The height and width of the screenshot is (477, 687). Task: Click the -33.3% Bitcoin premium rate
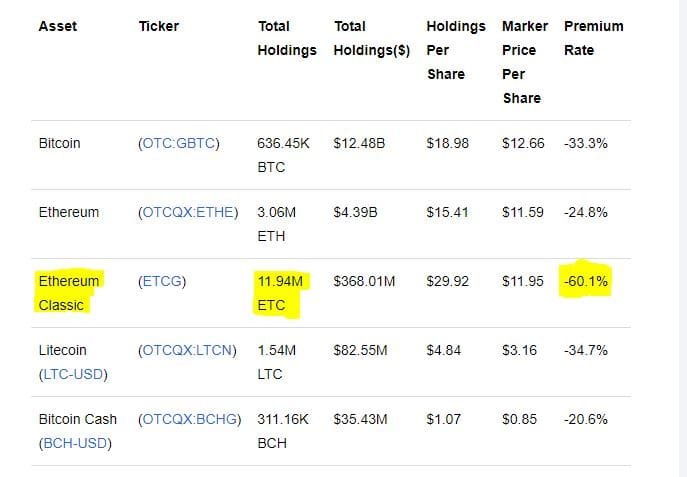586,143
